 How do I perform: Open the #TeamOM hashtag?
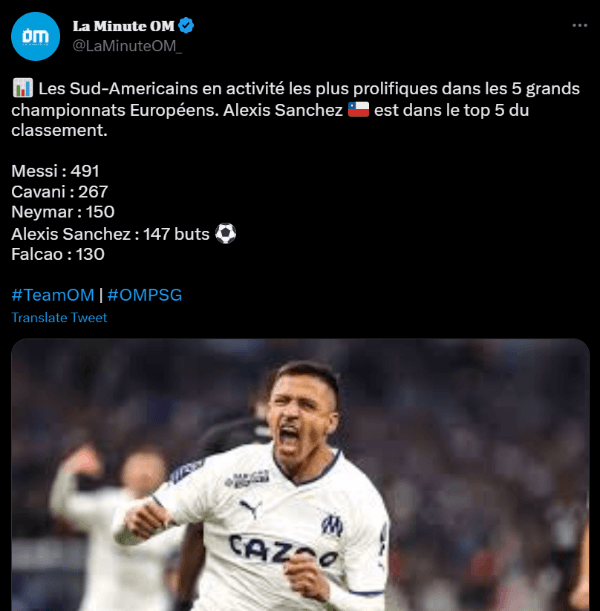pyautogui.click(x=53, y=295)
